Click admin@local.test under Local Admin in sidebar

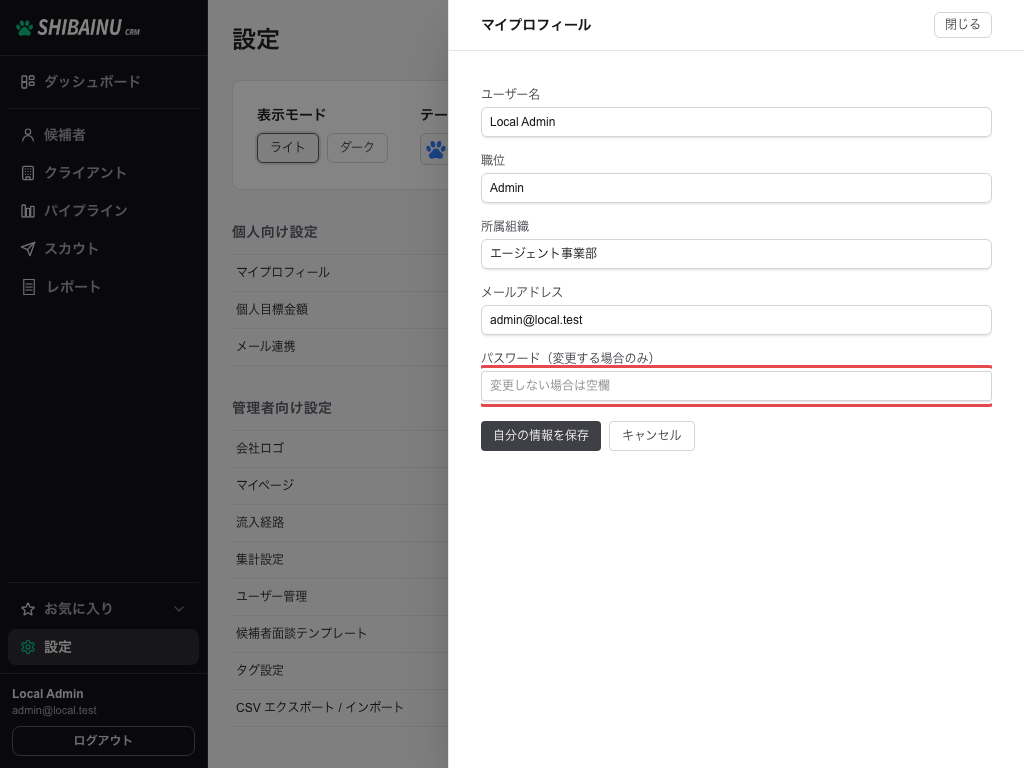(54, 711)
